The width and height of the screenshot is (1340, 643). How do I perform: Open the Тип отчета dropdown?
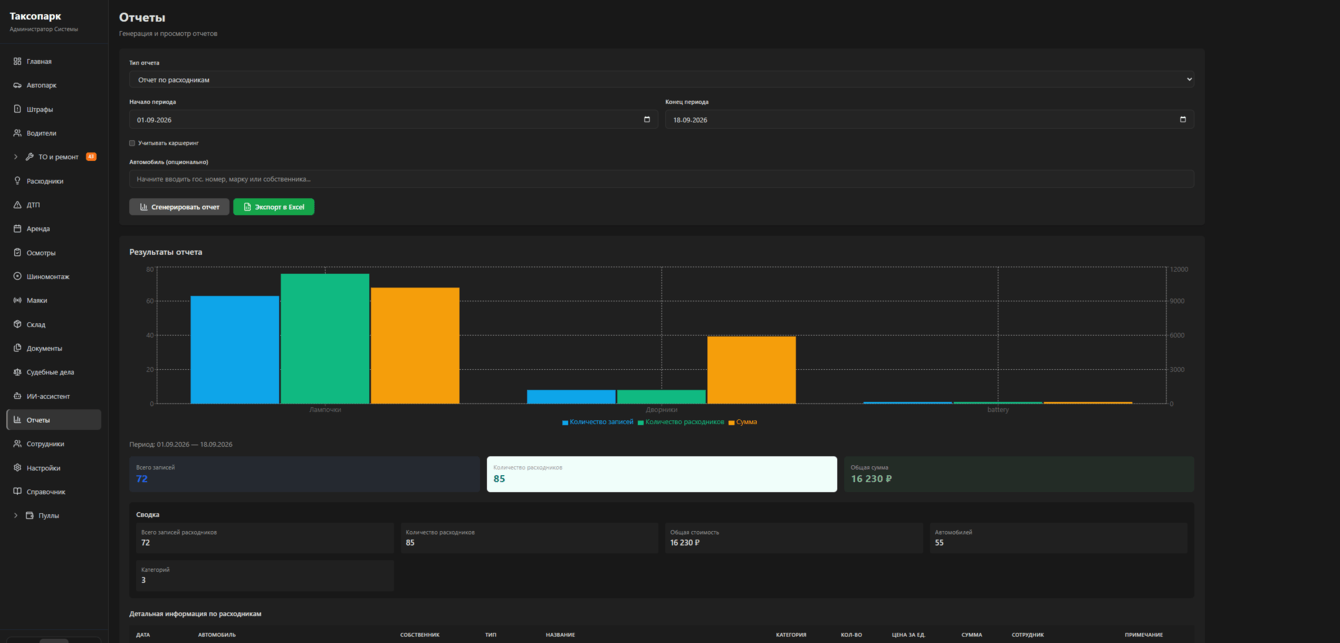pyautogui.click(x=661, y=79)
